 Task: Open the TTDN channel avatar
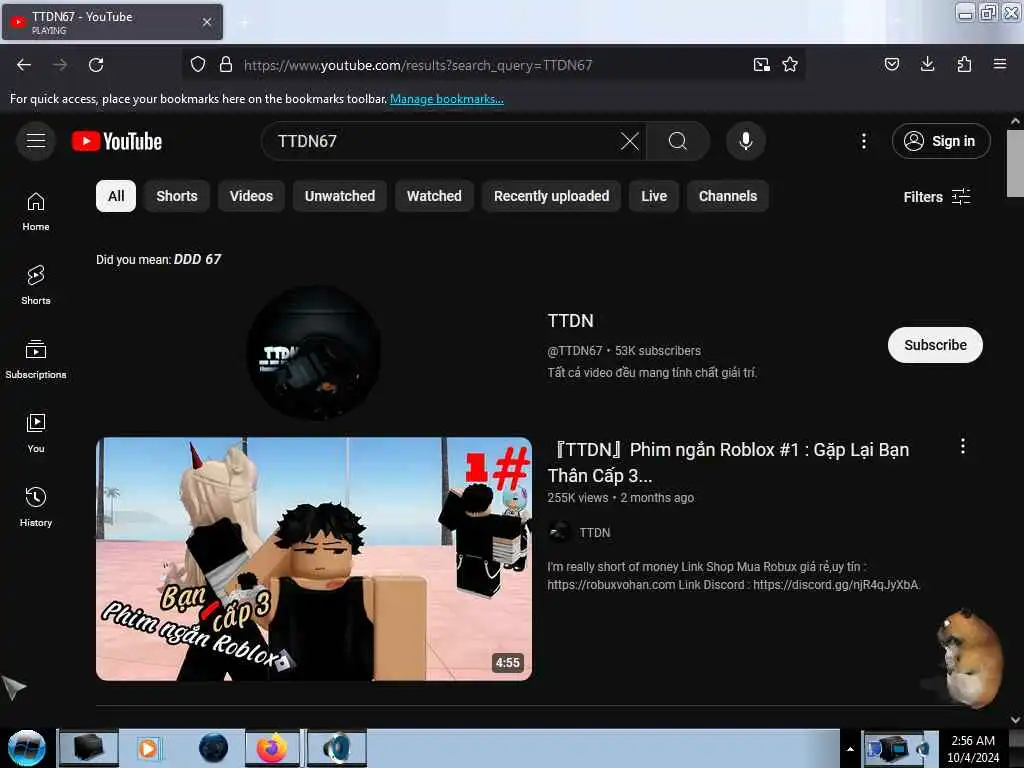point(314,353)
